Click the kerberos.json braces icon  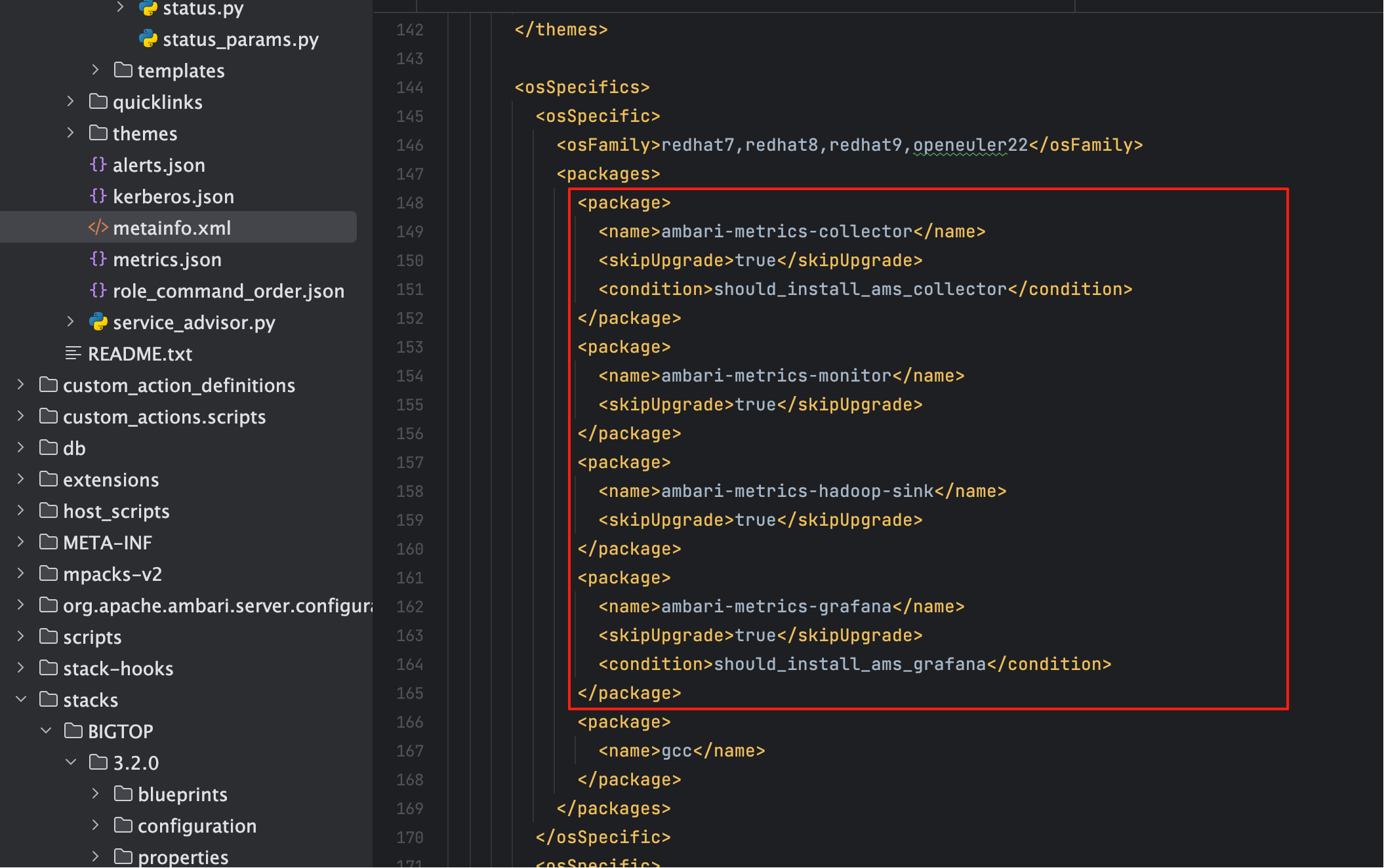(x=98, y=196)
